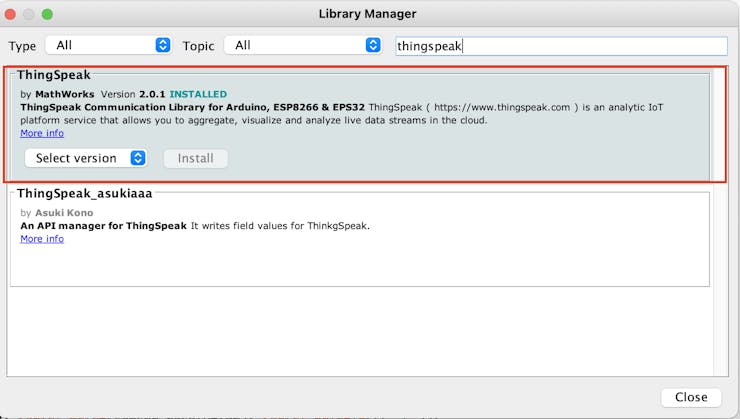Open the Type filter dropdown
Image resolution: width=740 pixels, height=419 pixels.
(x=108, y=45)
